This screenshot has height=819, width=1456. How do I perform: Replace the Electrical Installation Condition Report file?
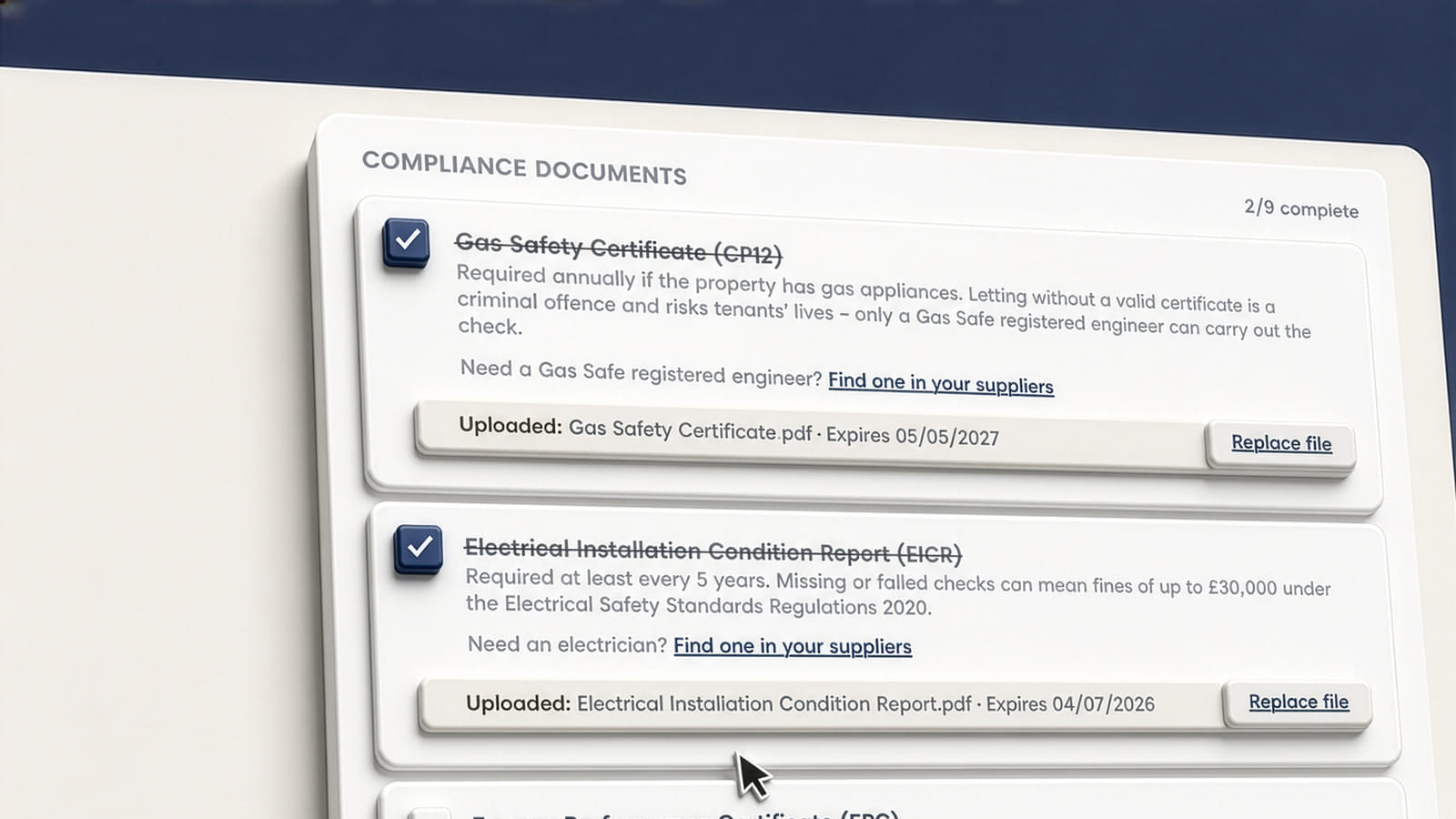coord(1299,703)
